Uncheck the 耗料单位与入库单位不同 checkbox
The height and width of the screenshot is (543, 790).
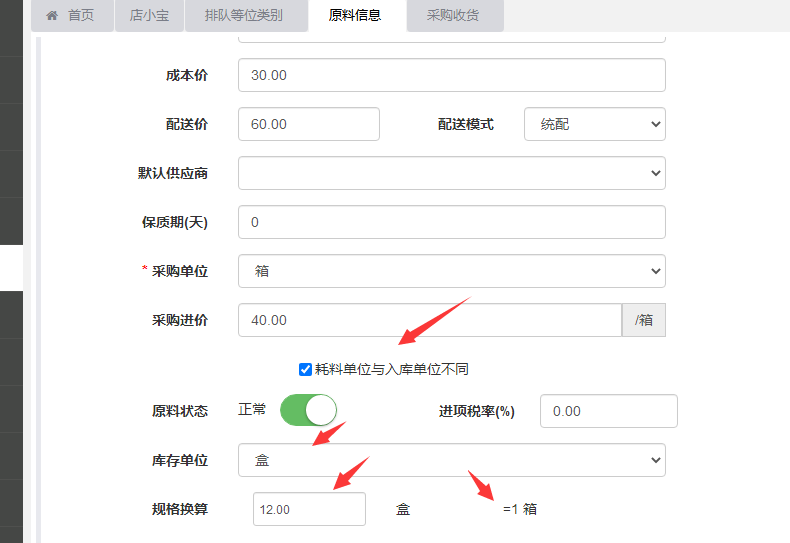tap(306, 369)
